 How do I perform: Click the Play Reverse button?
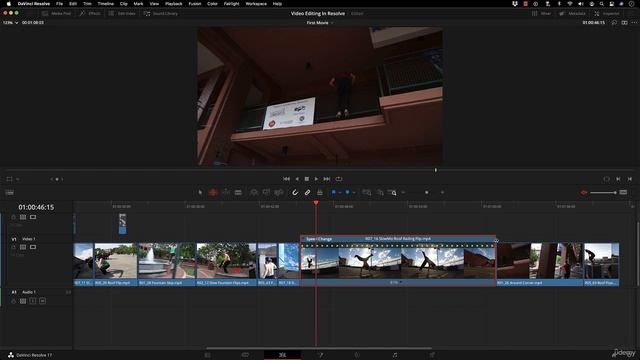[297, 179]
